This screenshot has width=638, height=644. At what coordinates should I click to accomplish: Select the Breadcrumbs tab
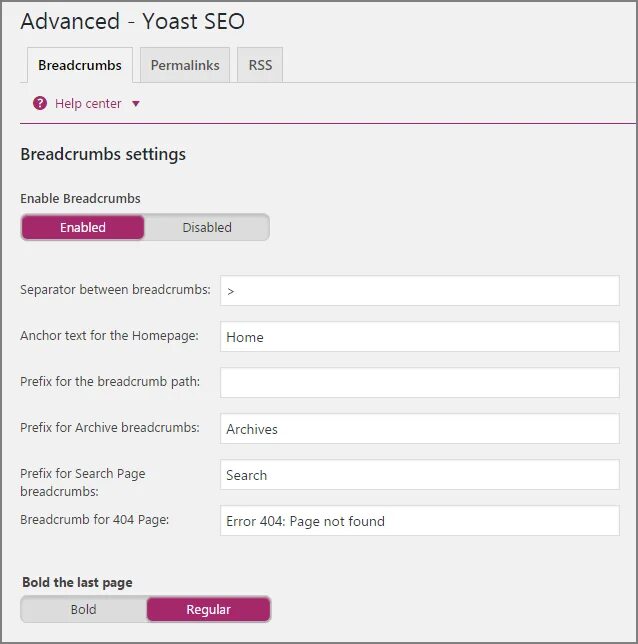[80, 65]
